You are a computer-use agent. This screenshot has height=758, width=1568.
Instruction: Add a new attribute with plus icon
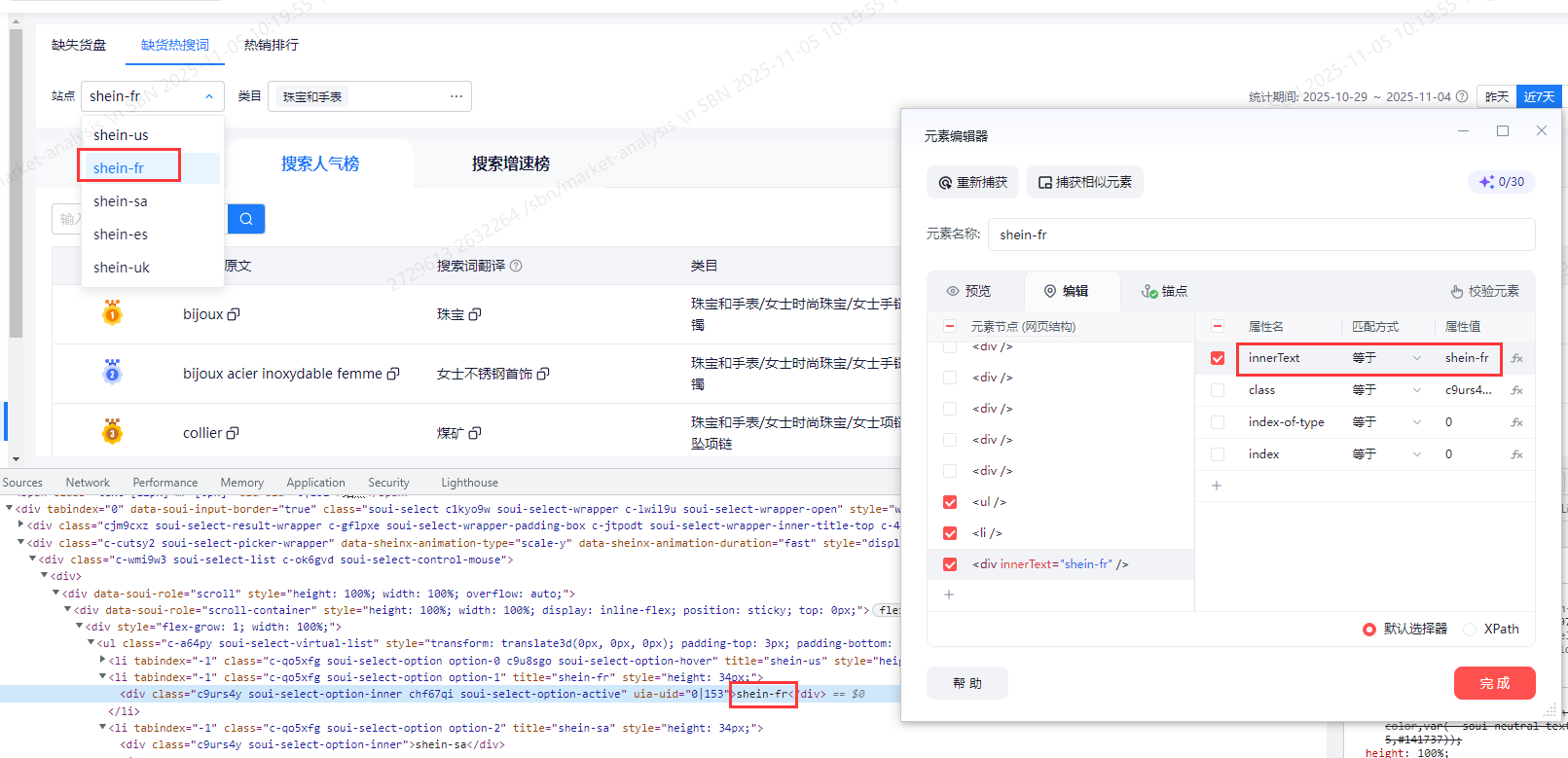click(x=1217, y=486)
